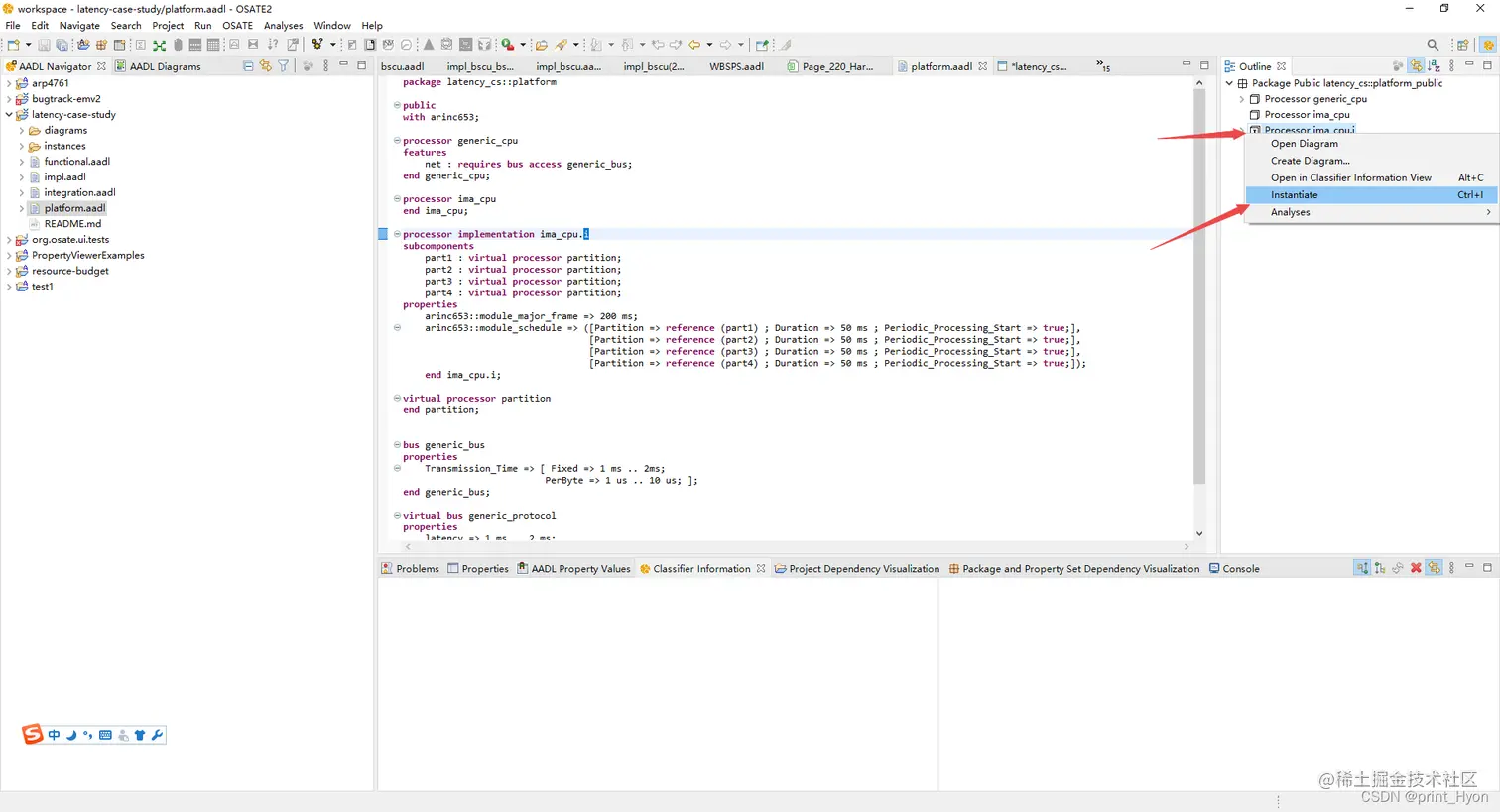Choose Open Diagram from context menu
Image resolution: width=1500 pixels, height=812 pixels.
pos(1371,144)
